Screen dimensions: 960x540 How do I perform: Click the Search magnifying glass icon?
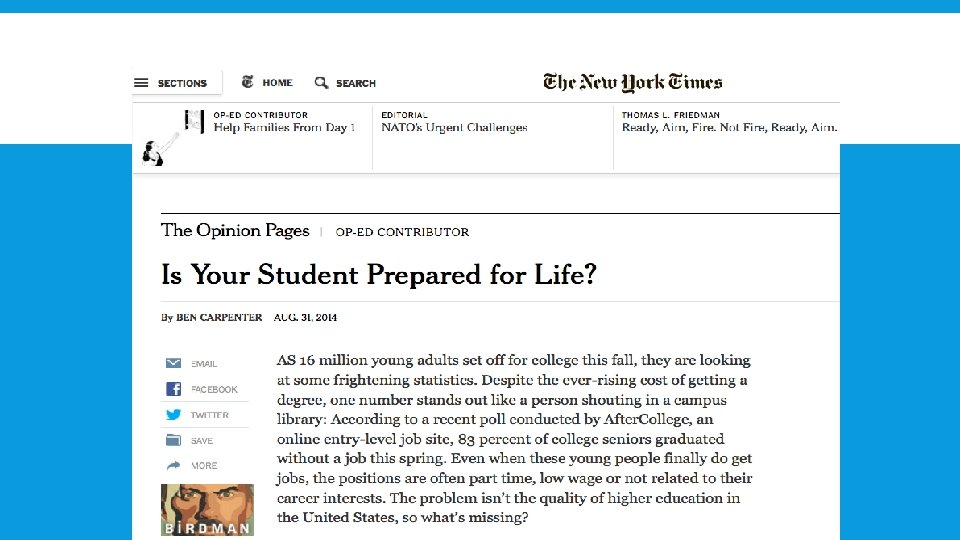pos(321,83)
